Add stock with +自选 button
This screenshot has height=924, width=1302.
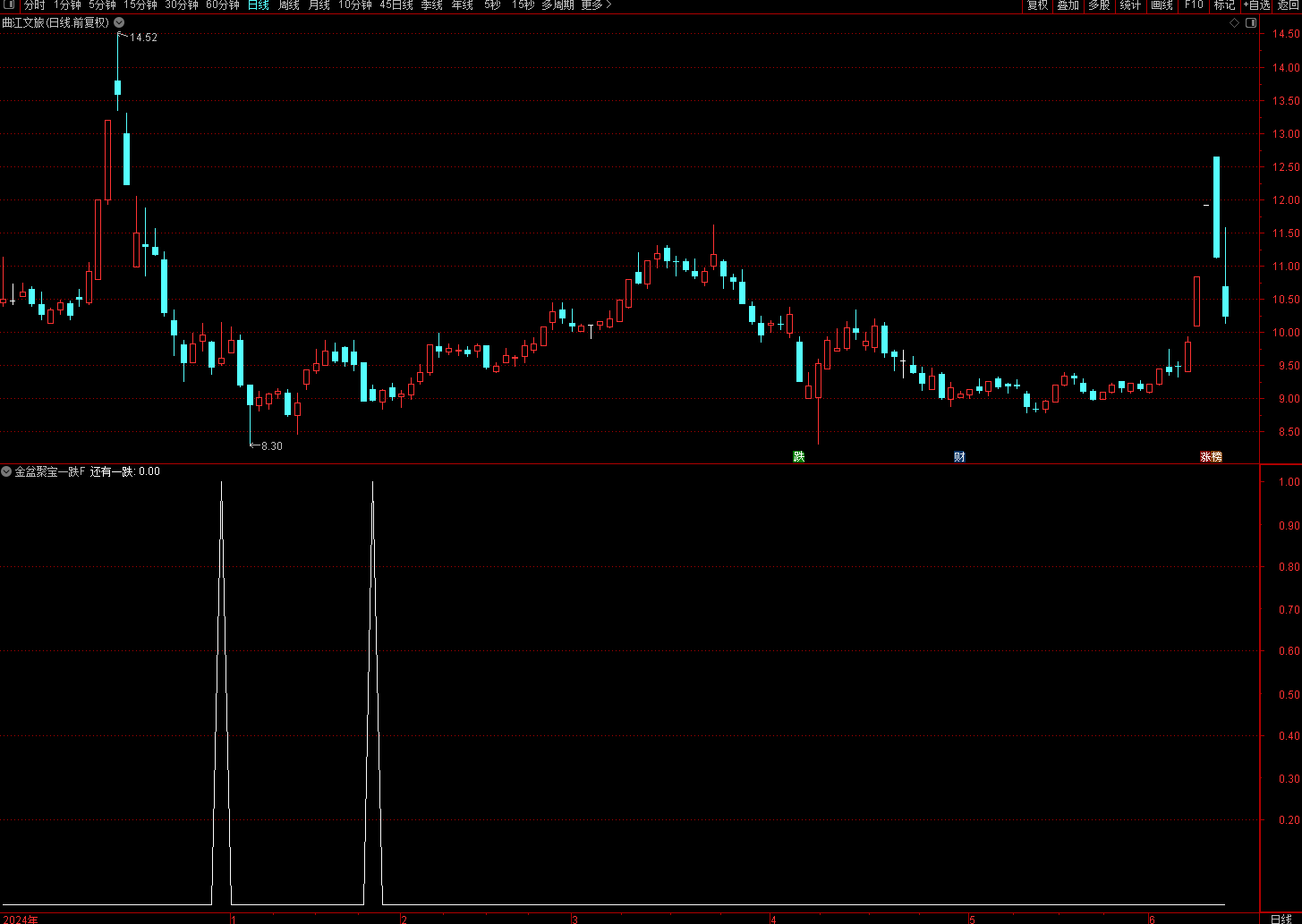pyautogui.click(x=1256, y=5)
